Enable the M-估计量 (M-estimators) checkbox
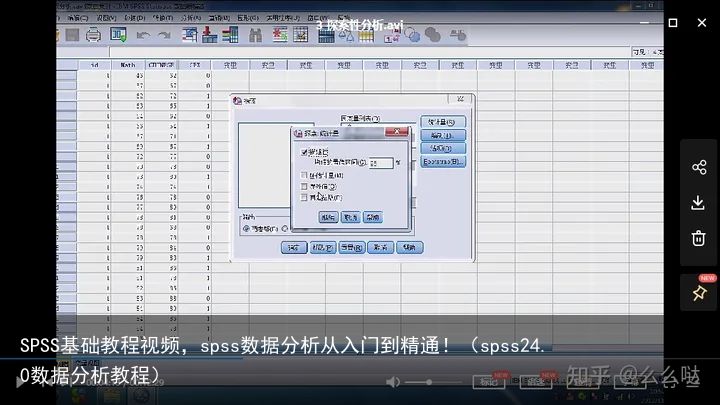The width and height of the screenshot is (720, 405). tap(304, 175)
